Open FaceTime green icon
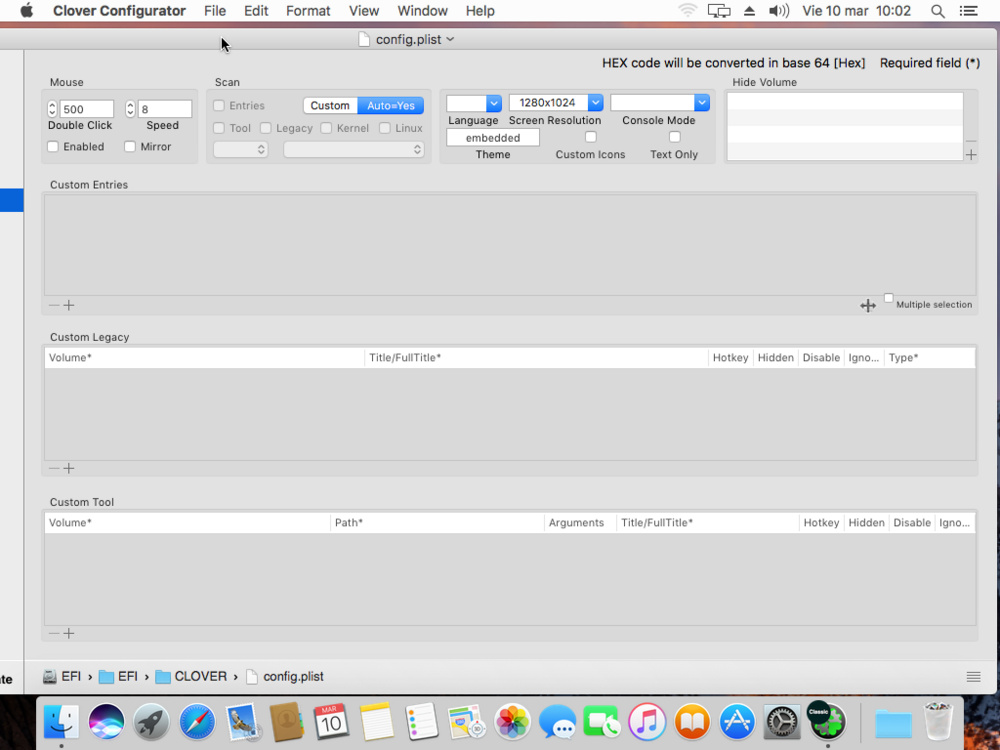This screenshot has width=1000, height=750. [601, 721]
